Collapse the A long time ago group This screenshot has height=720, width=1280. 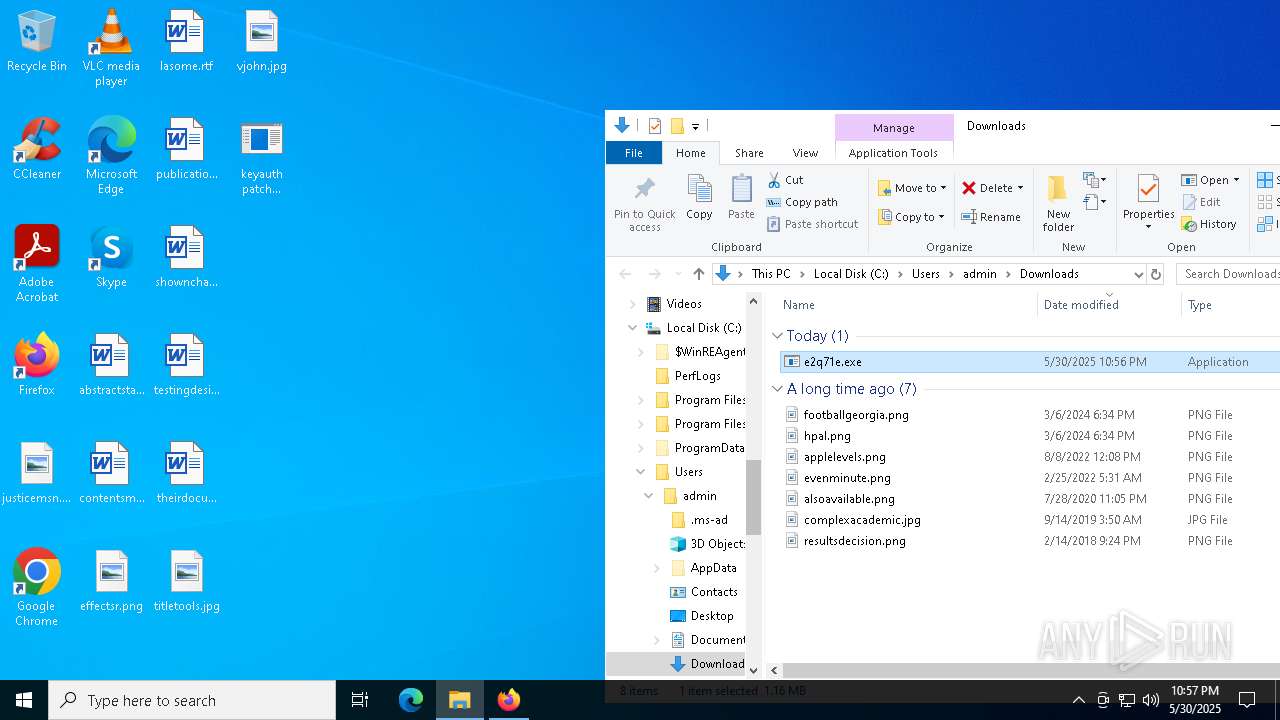point(777,389)
